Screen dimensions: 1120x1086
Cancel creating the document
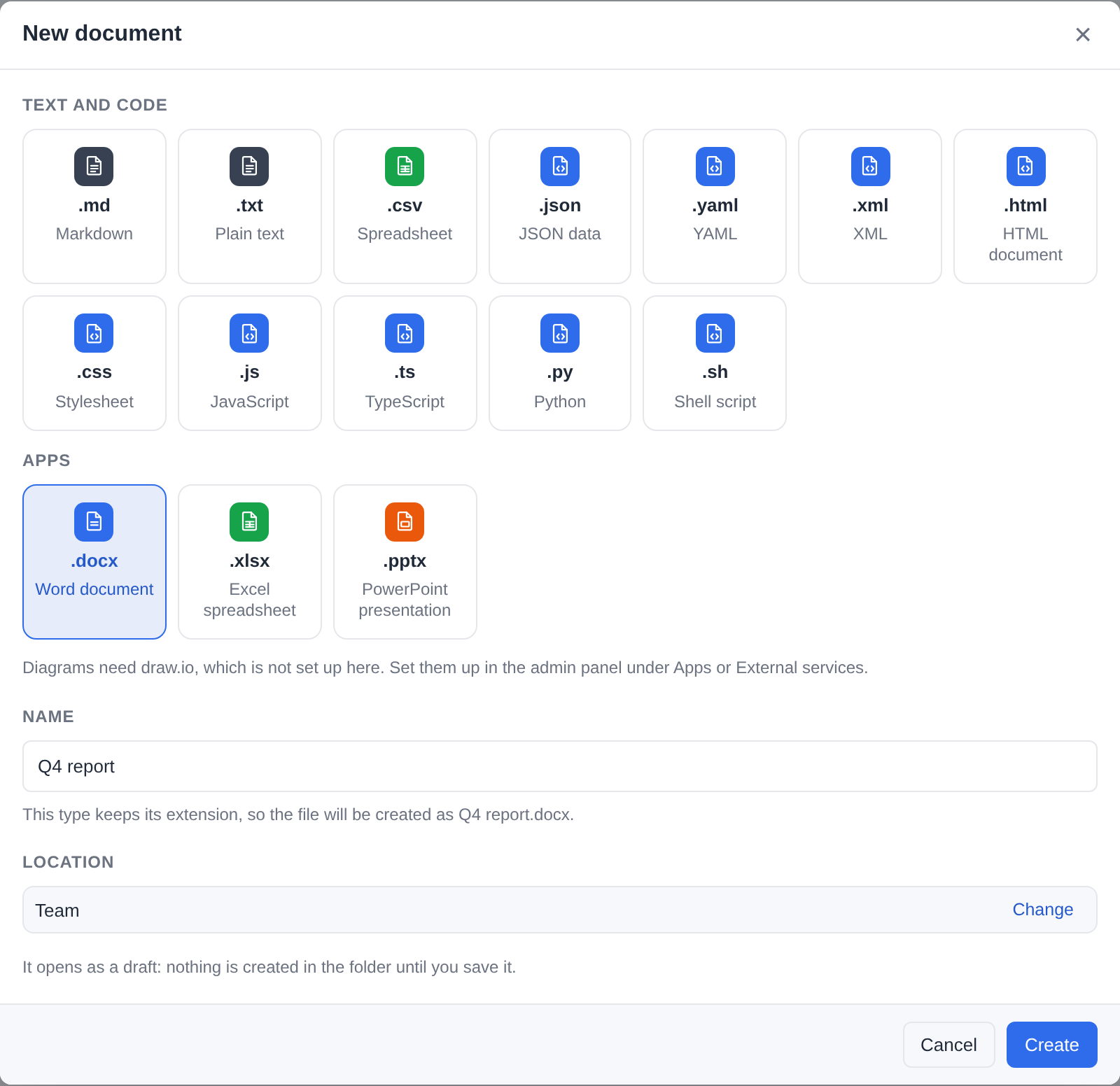click(948, 1045)
